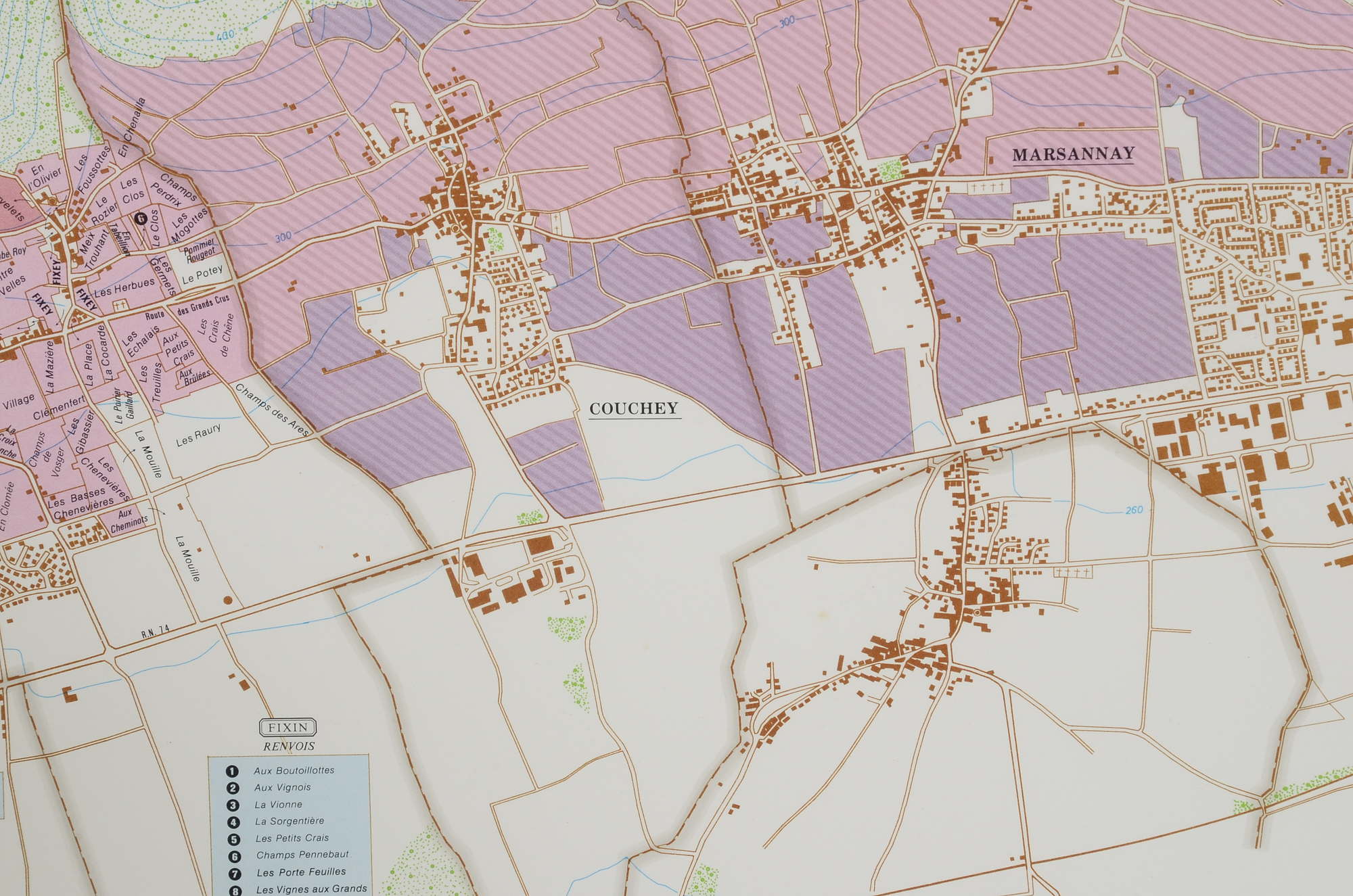Click the circled 4 beside La Sorgentière
Image resolution: width=1353 pixels, height=896 pixels.
pos(233,823)
